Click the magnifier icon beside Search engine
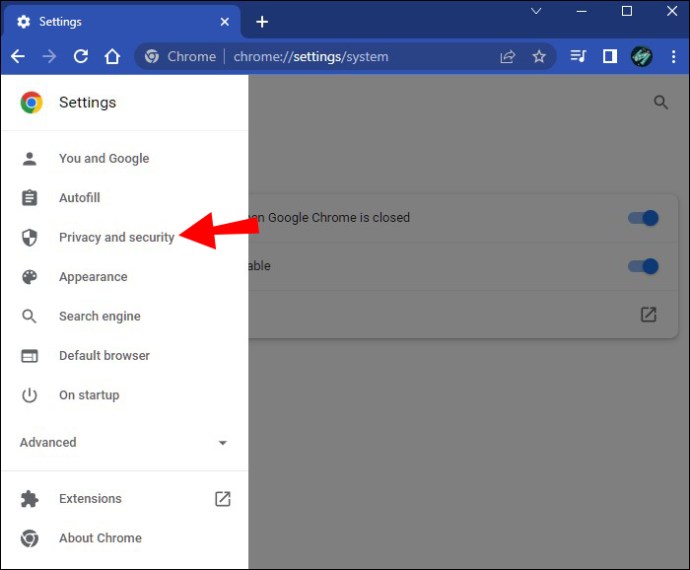Image resolution: width=690 pixels, height=570 pixels. point(29,316)
